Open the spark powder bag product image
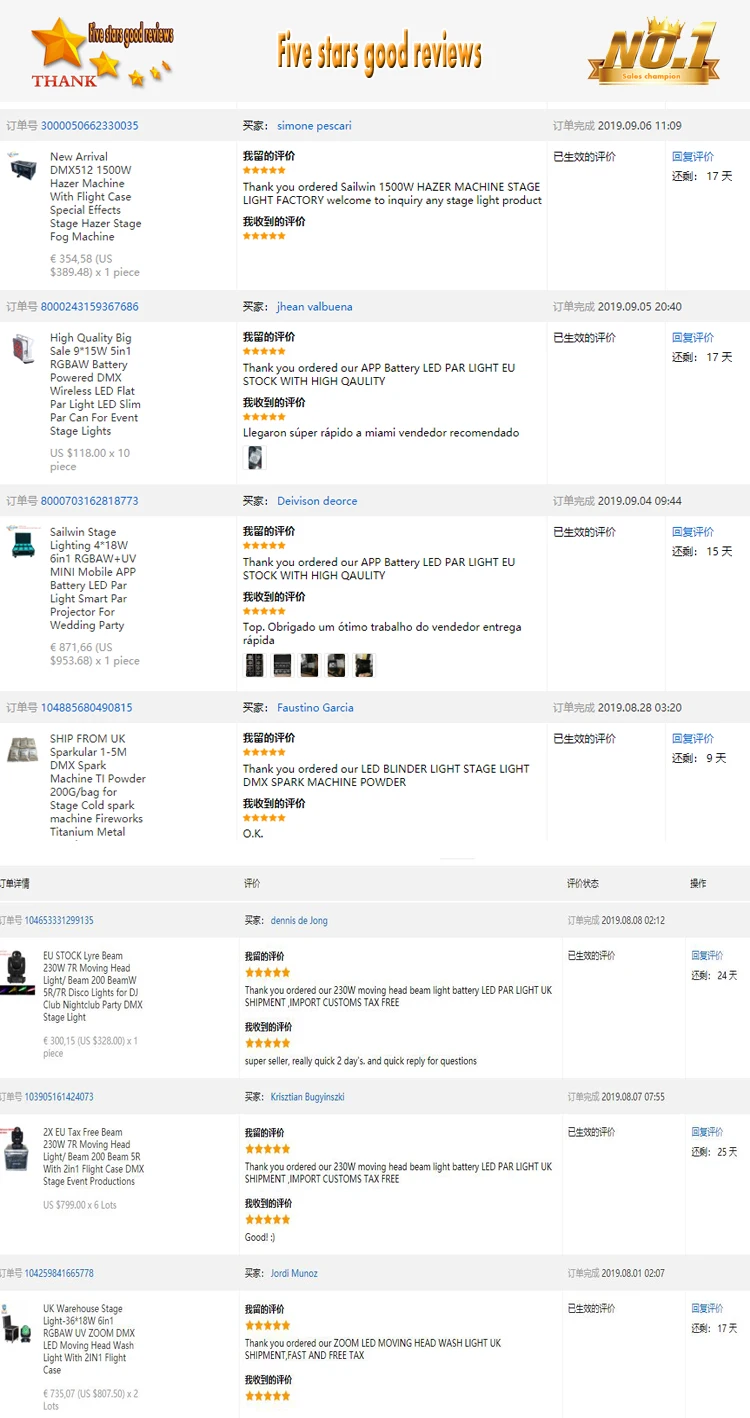Screen dimensions: 750x1418 pyautogui.click(x=21, y=750)
